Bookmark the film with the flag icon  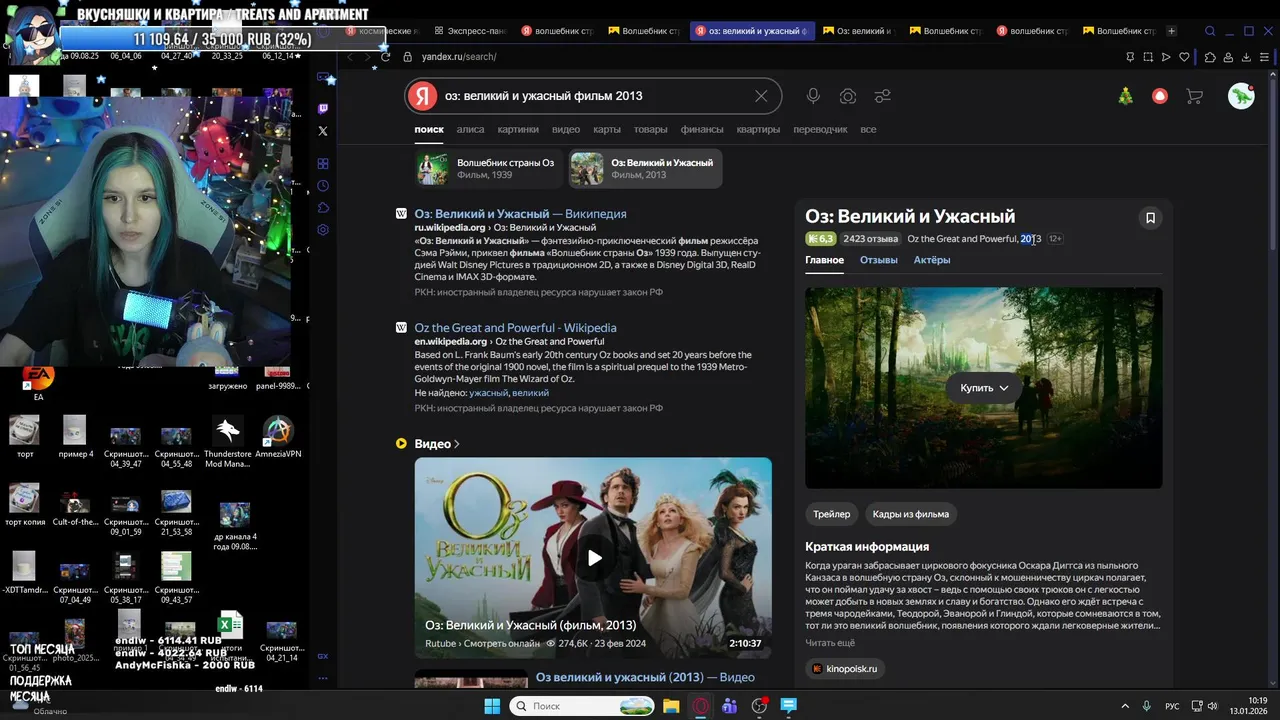1150,217
